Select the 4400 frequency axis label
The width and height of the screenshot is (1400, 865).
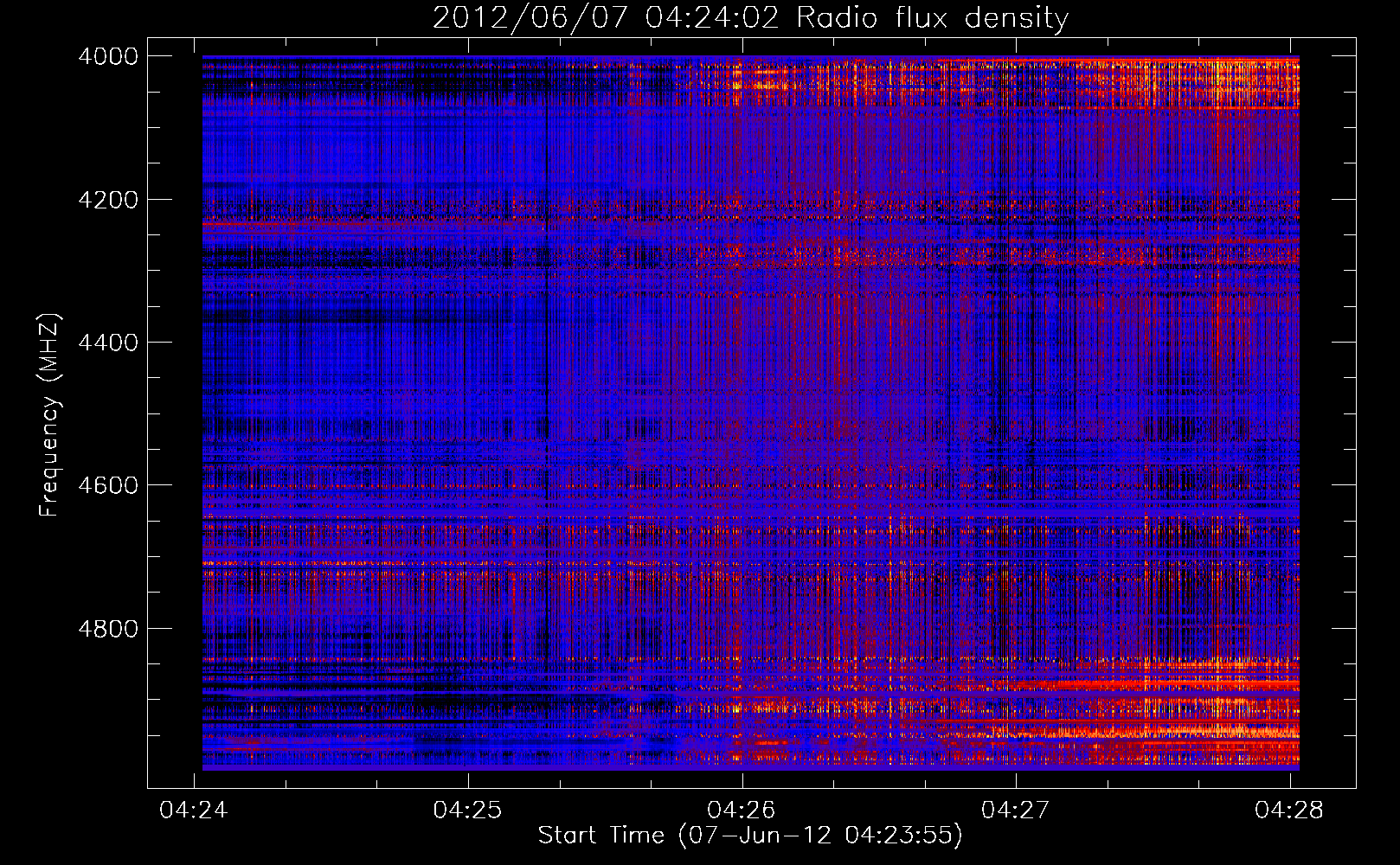pos(108,343)
